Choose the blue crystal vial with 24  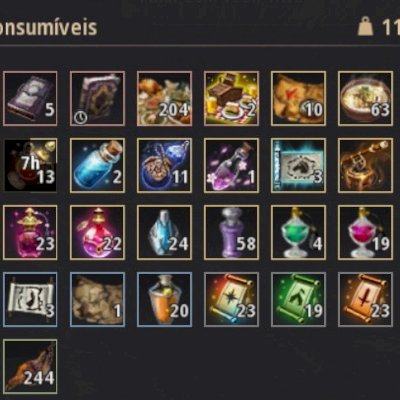pyautogui.click(x=164, y=232)
